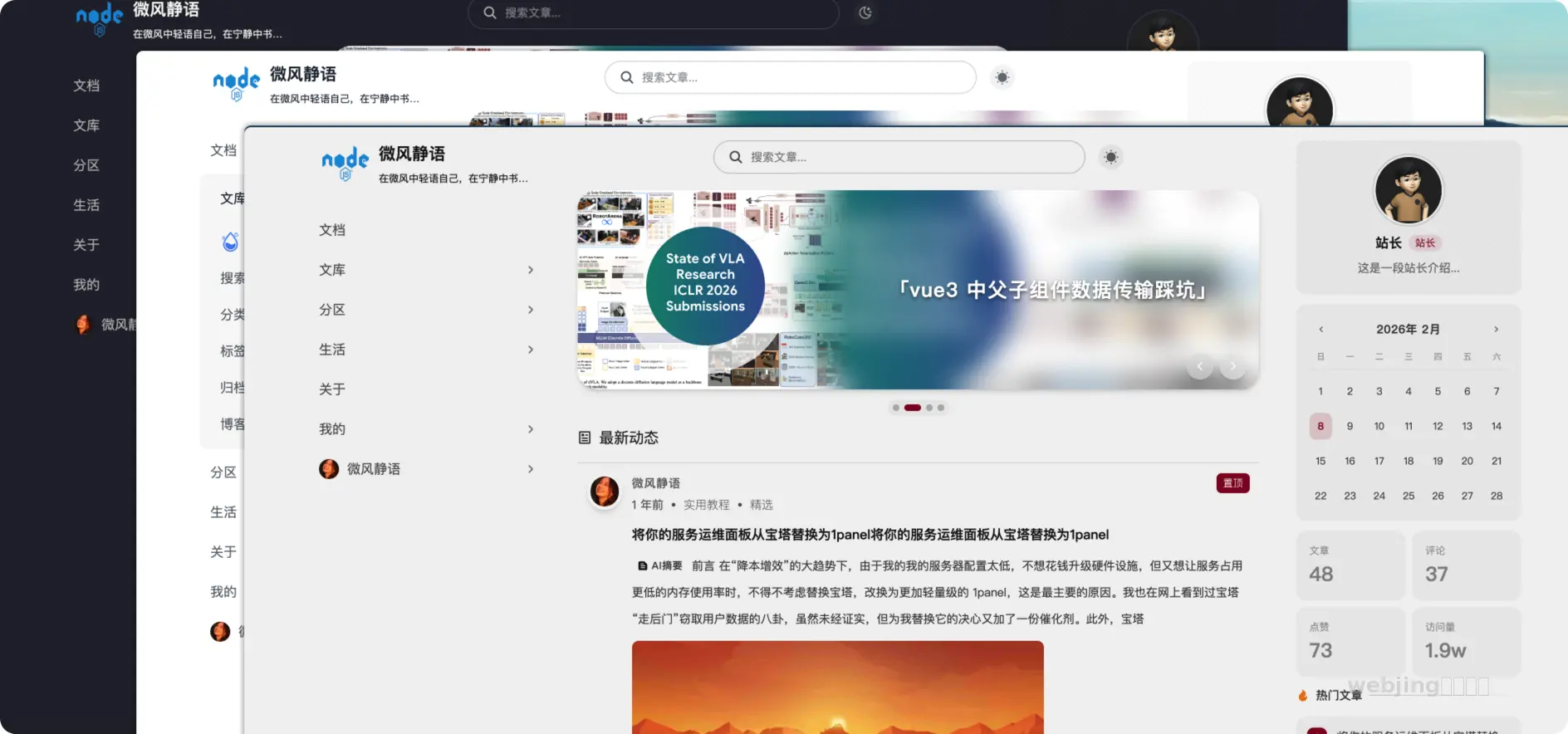Open author name 微风静语 above the post
The image size is (1568, 734).
[x=655, y=483]
